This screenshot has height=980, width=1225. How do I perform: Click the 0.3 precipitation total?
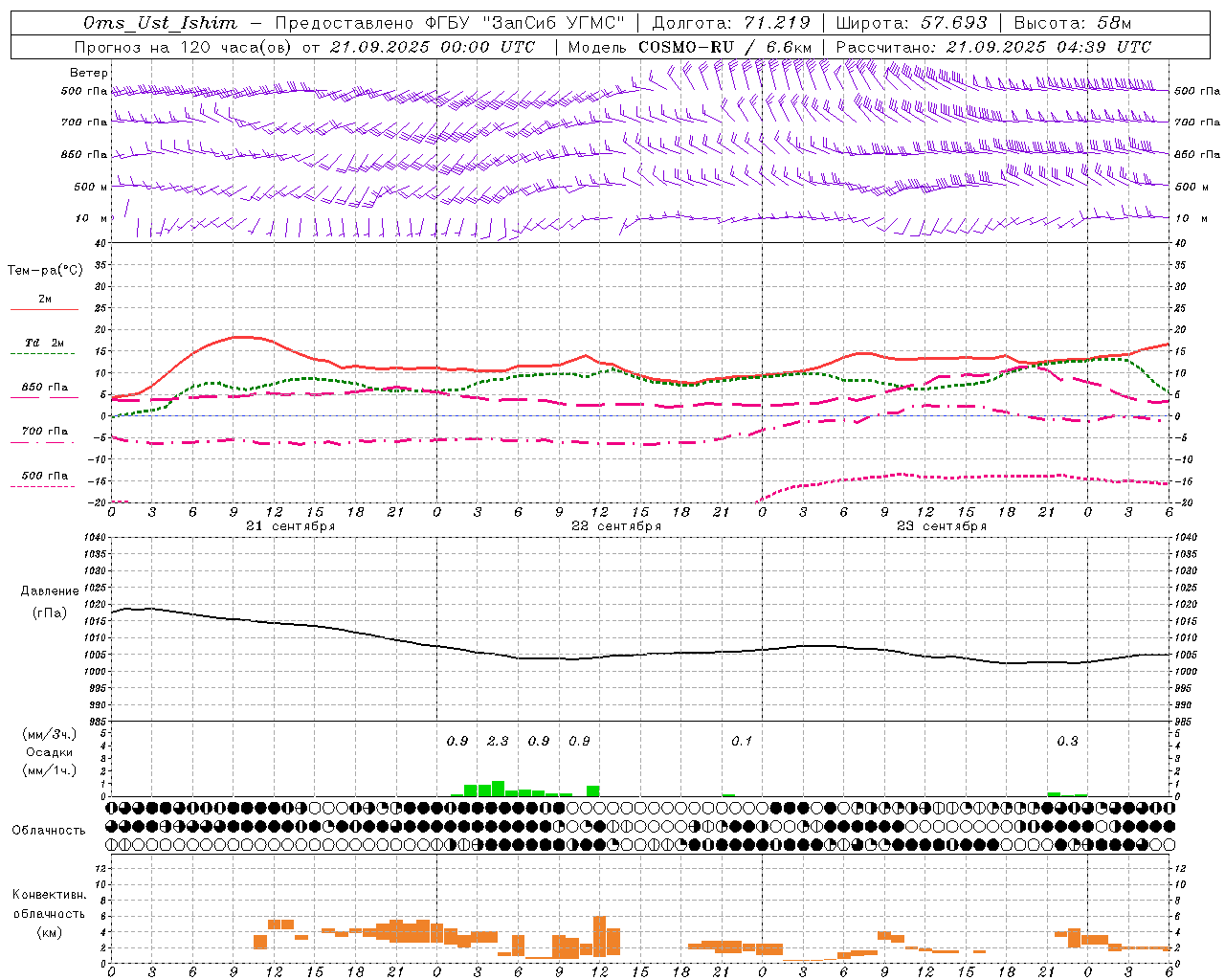[1067, 741]
